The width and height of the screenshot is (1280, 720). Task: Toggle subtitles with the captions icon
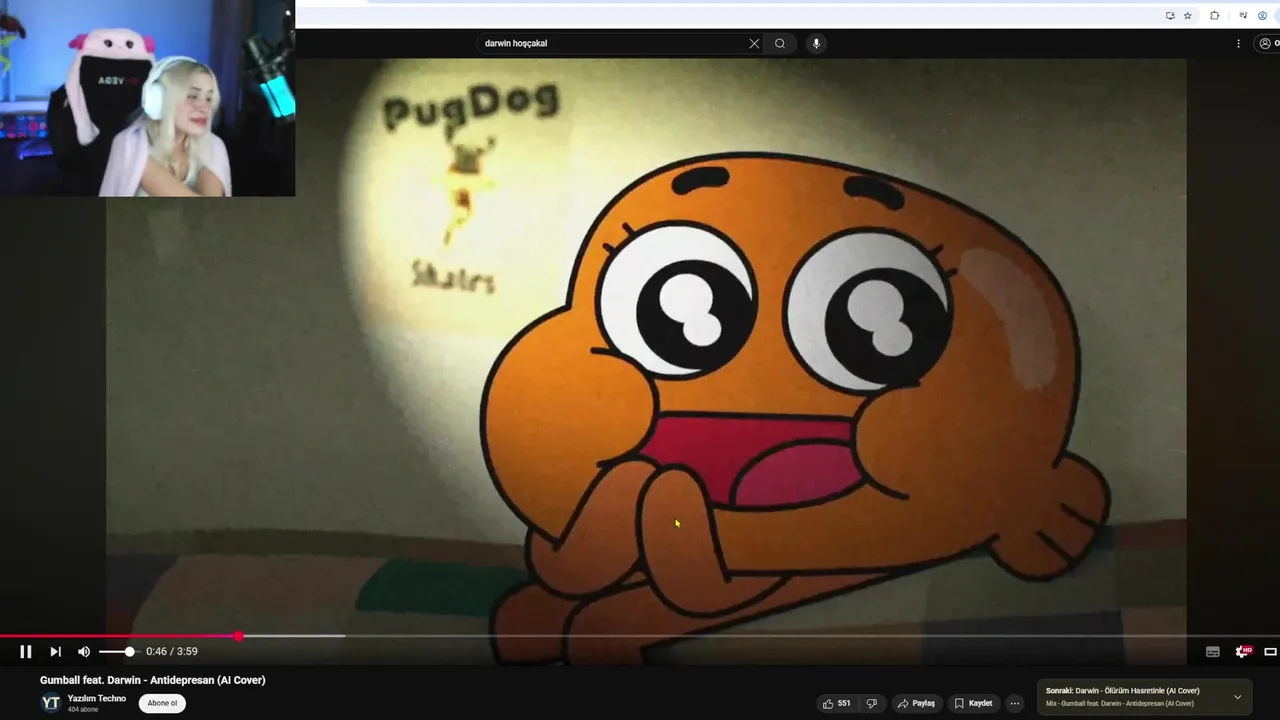(1213, 651)
